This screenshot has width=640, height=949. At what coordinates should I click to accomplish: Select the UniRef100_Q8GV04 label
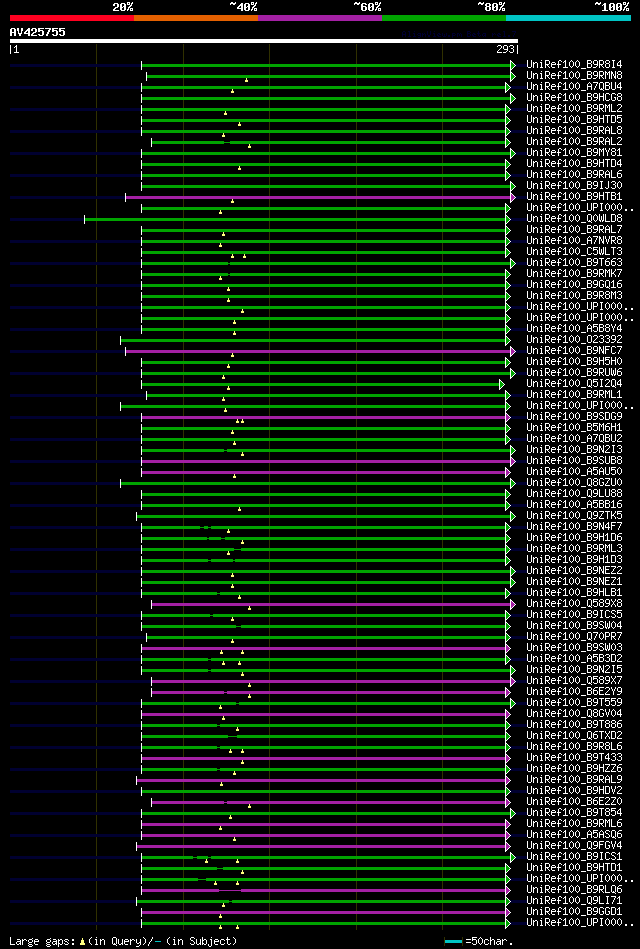tap(575, 714)
